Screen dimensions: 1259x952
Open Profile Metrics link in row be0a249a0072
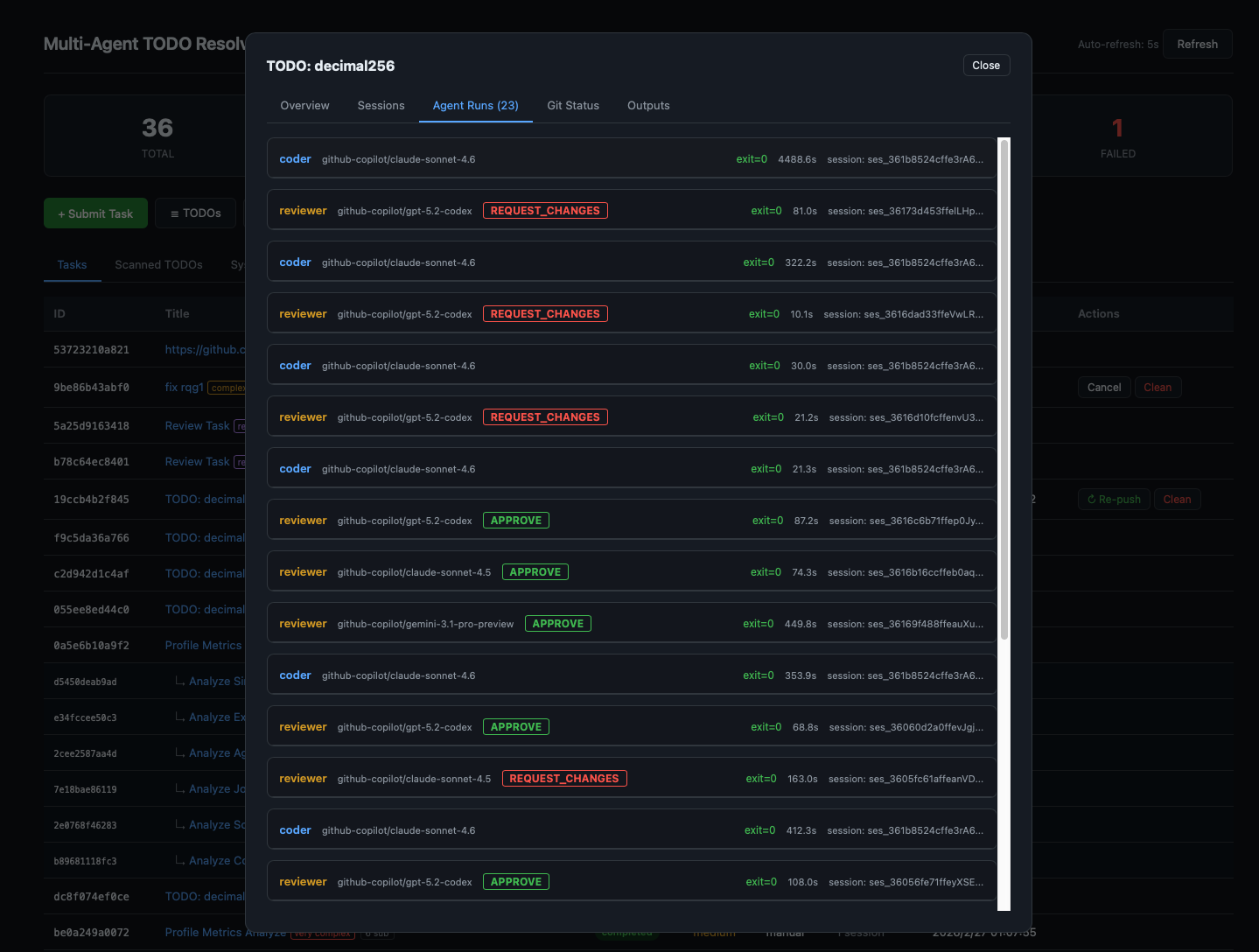click(x=225, y=932)
